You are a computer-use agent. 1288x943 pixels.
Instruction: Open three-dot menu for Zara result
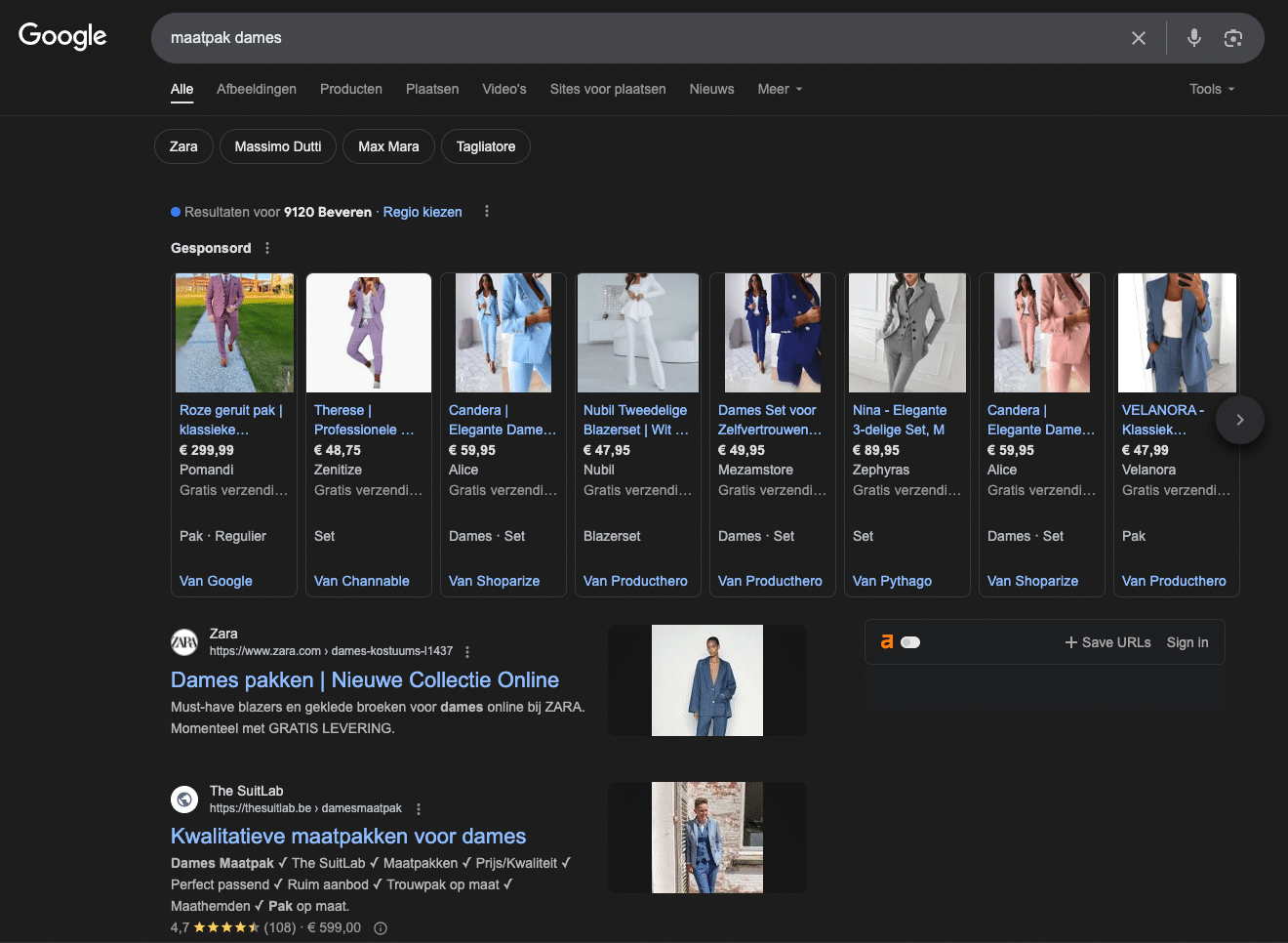pos(467,652)
